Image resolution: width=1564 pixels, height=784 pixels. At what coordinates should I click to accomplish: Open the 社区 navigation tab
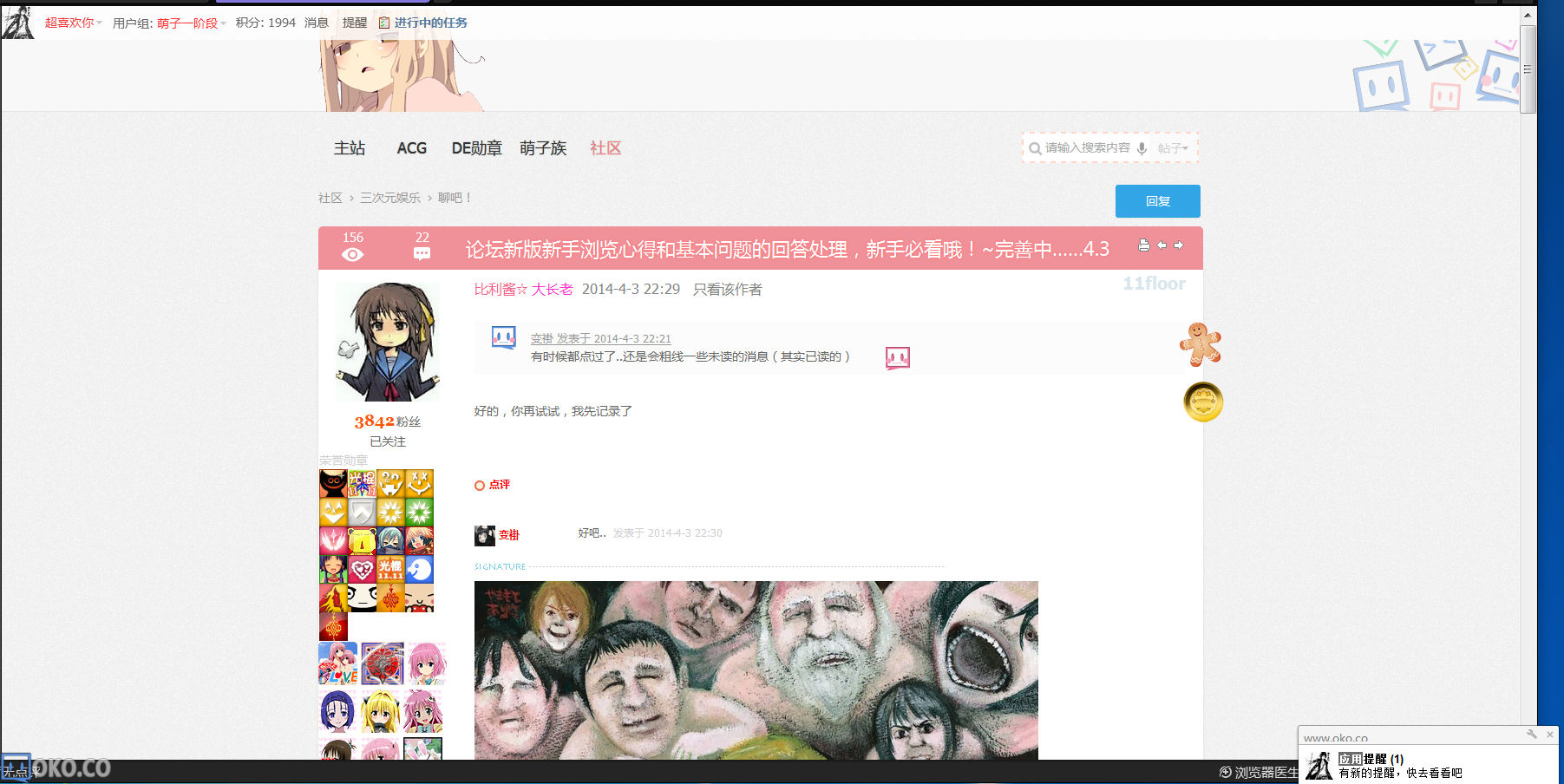click(x=605, y=148)
